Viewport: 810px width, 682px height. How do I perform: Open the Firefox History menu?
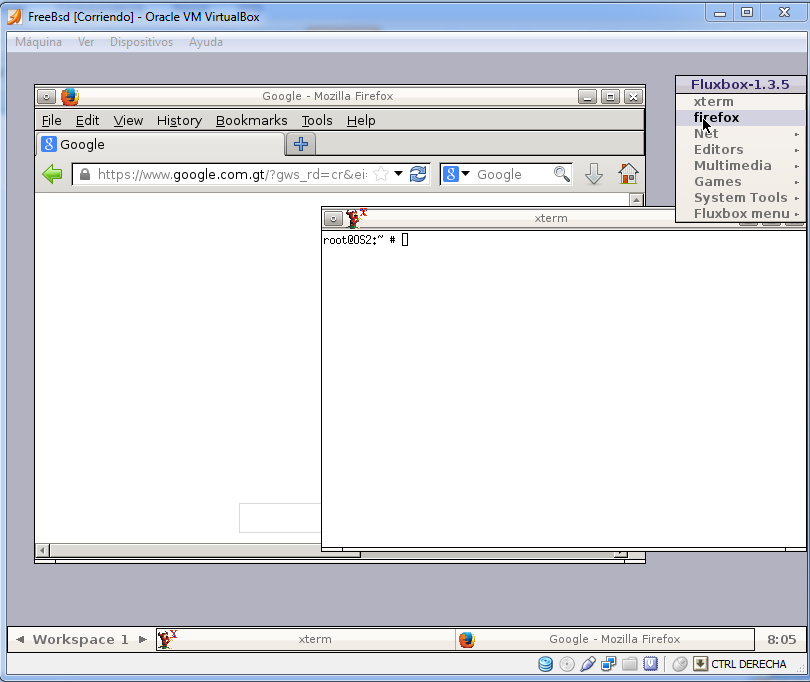[179, 120]
